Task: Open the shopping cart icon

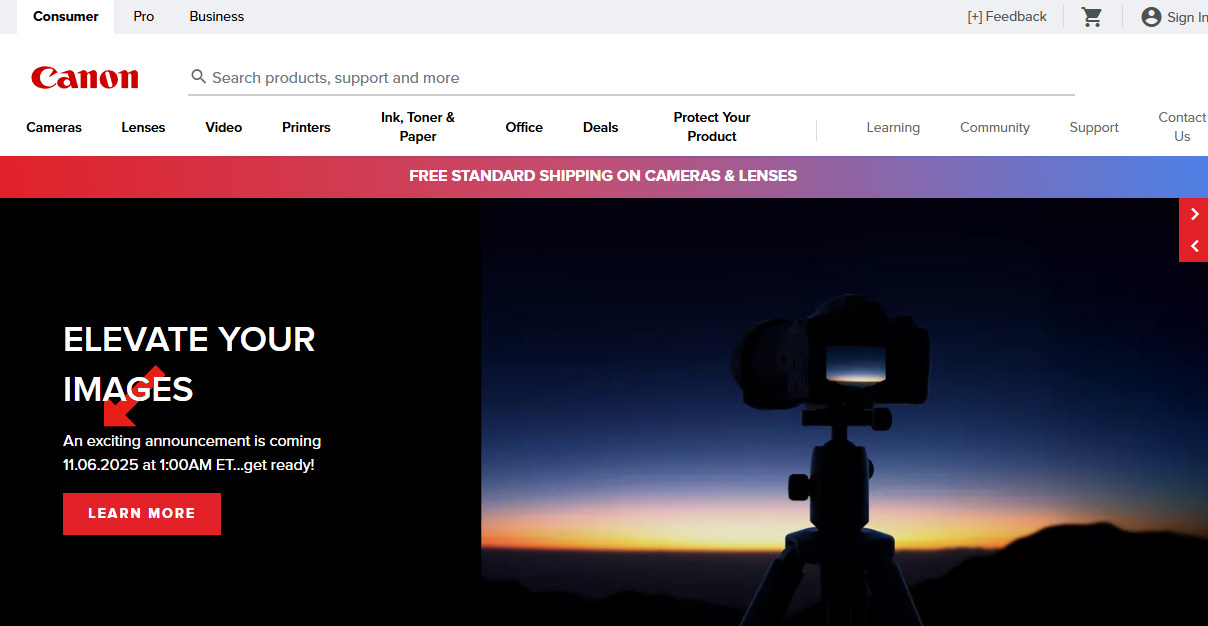Action: 1092,17
